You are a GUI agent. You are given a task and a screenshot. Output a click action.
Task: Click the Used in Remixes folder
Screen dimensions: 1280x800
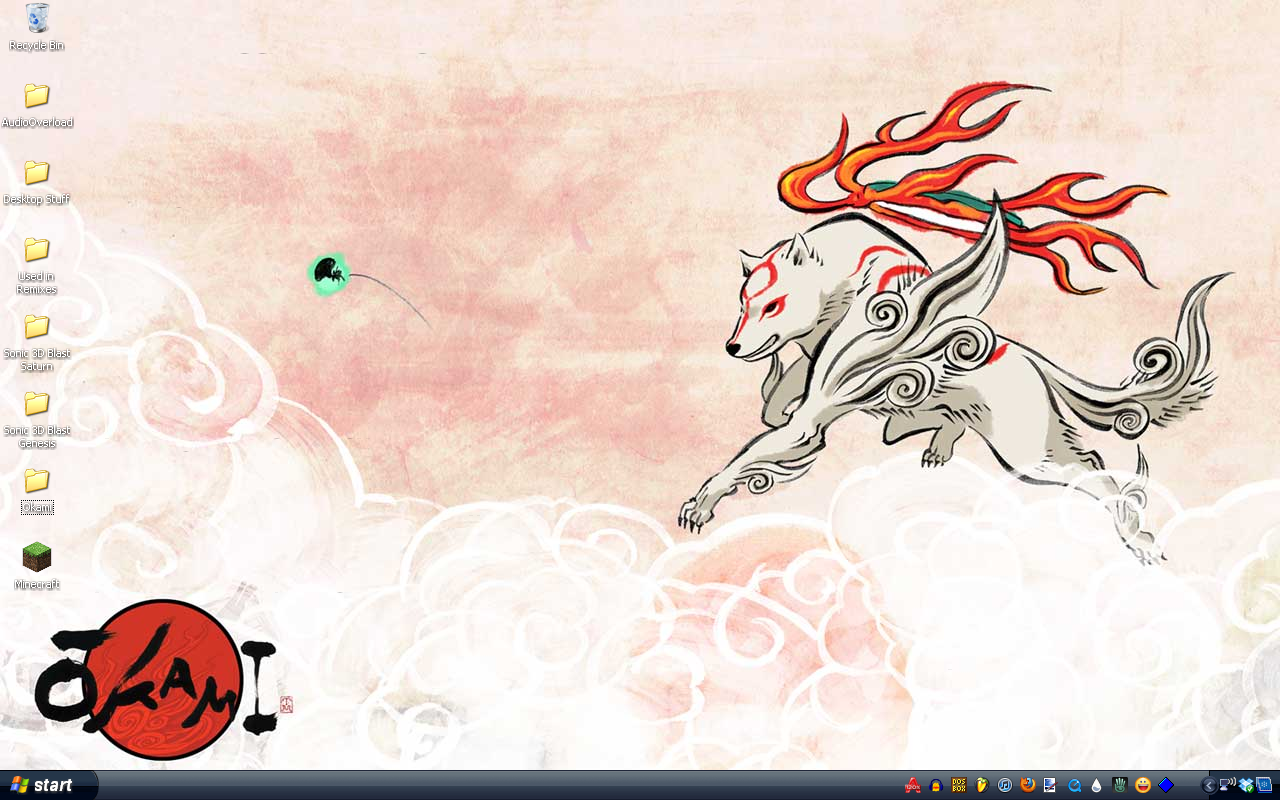37,250
